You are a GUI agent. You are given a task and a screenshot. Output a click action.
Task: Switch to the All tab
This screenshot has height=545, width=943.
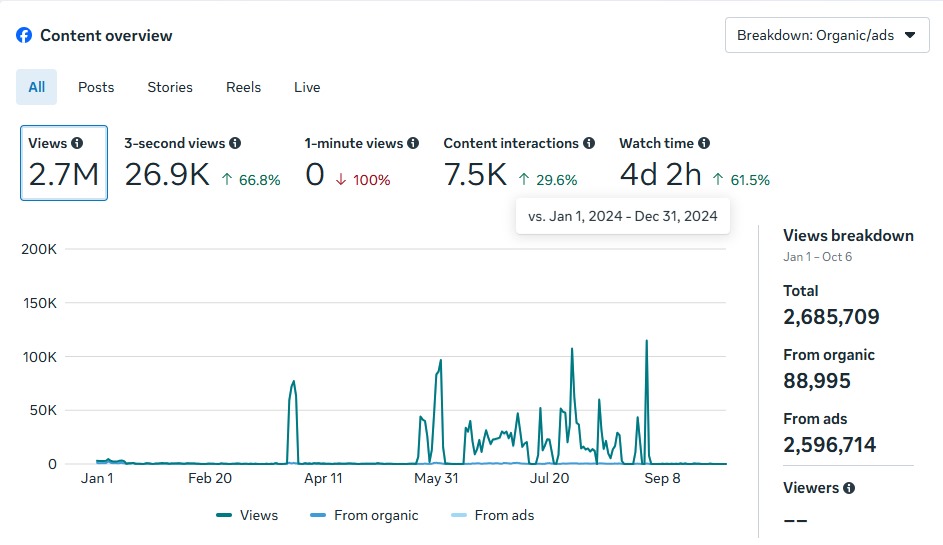[x=37, y=87]
